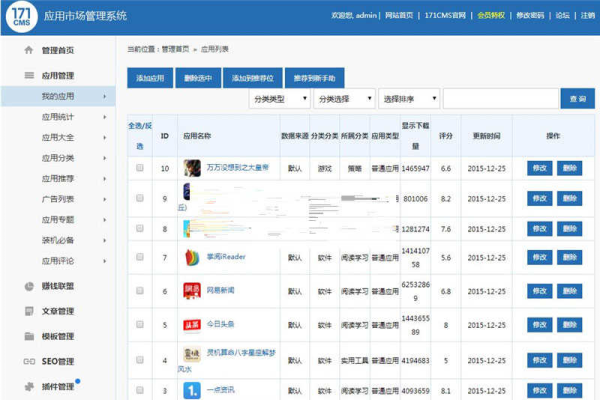Click the 文章管理 document icon
This screenshot has height=400, width=600.
coord(29,311)
